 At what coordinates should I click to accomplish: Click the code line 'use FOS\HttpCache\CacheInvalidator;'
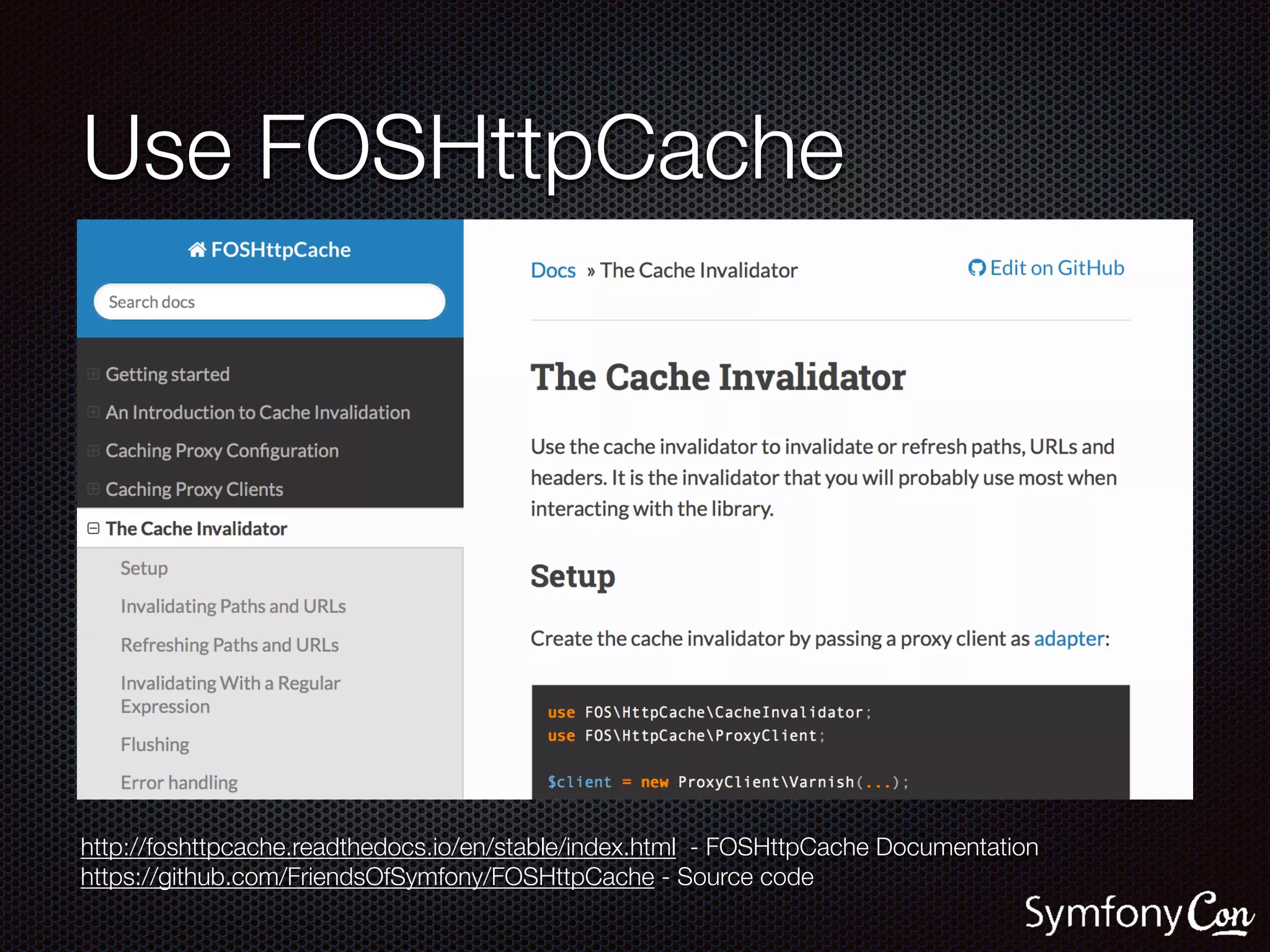(709, 713)
